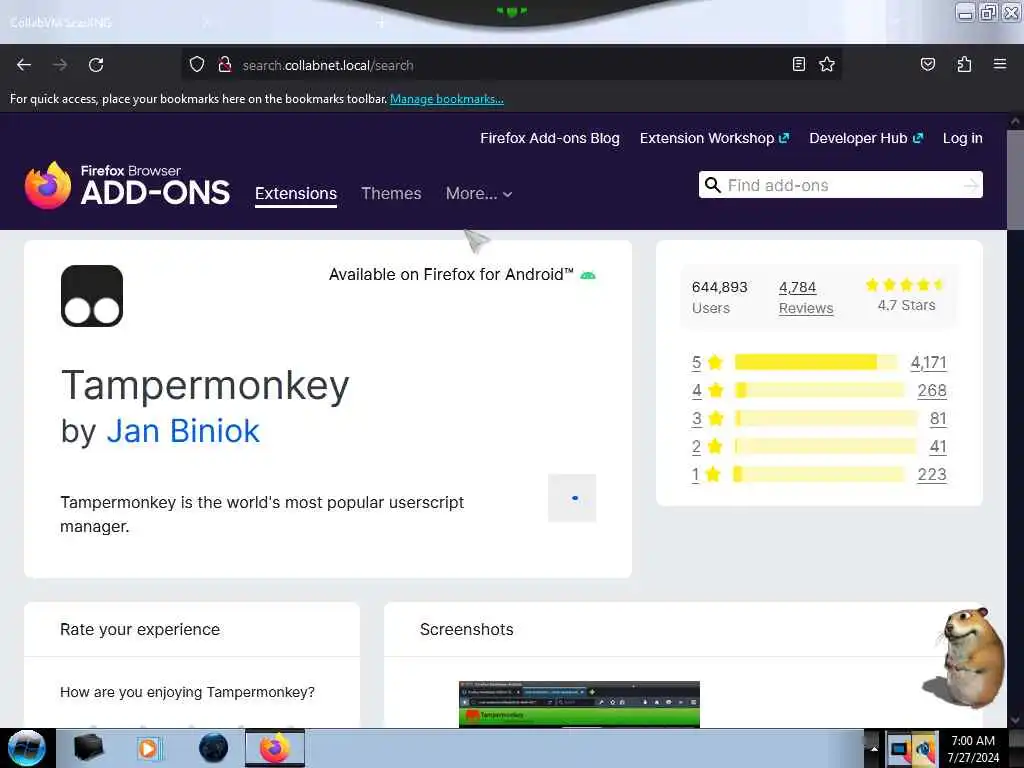The height and width of the screenshot is (768, 1024).
Task: Open the extensions puzzle-piece icon
Action: [x=964, y=64]
